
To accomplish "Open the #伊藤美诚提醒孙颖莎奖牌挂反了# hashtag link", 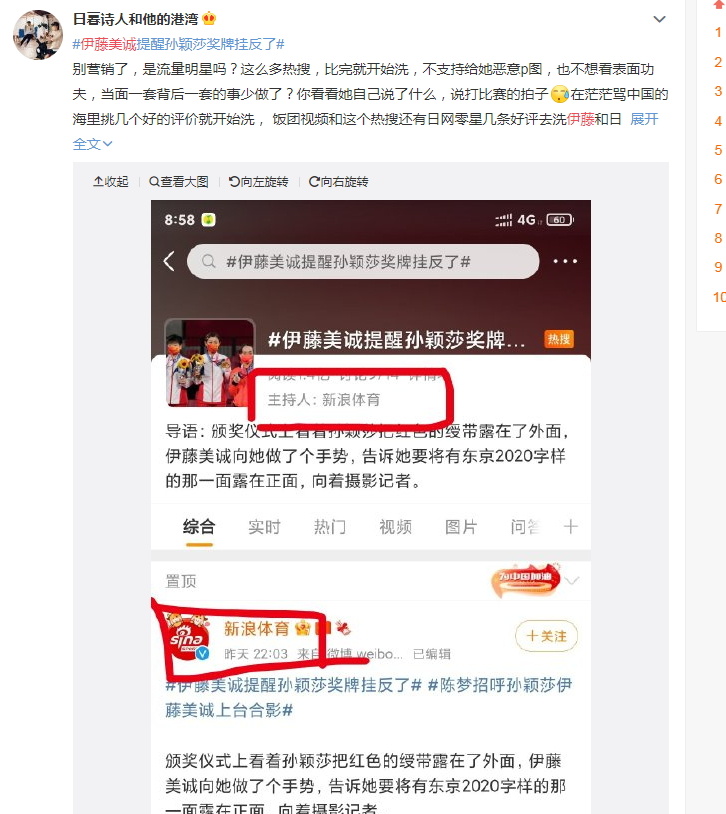I will point(179,44).
